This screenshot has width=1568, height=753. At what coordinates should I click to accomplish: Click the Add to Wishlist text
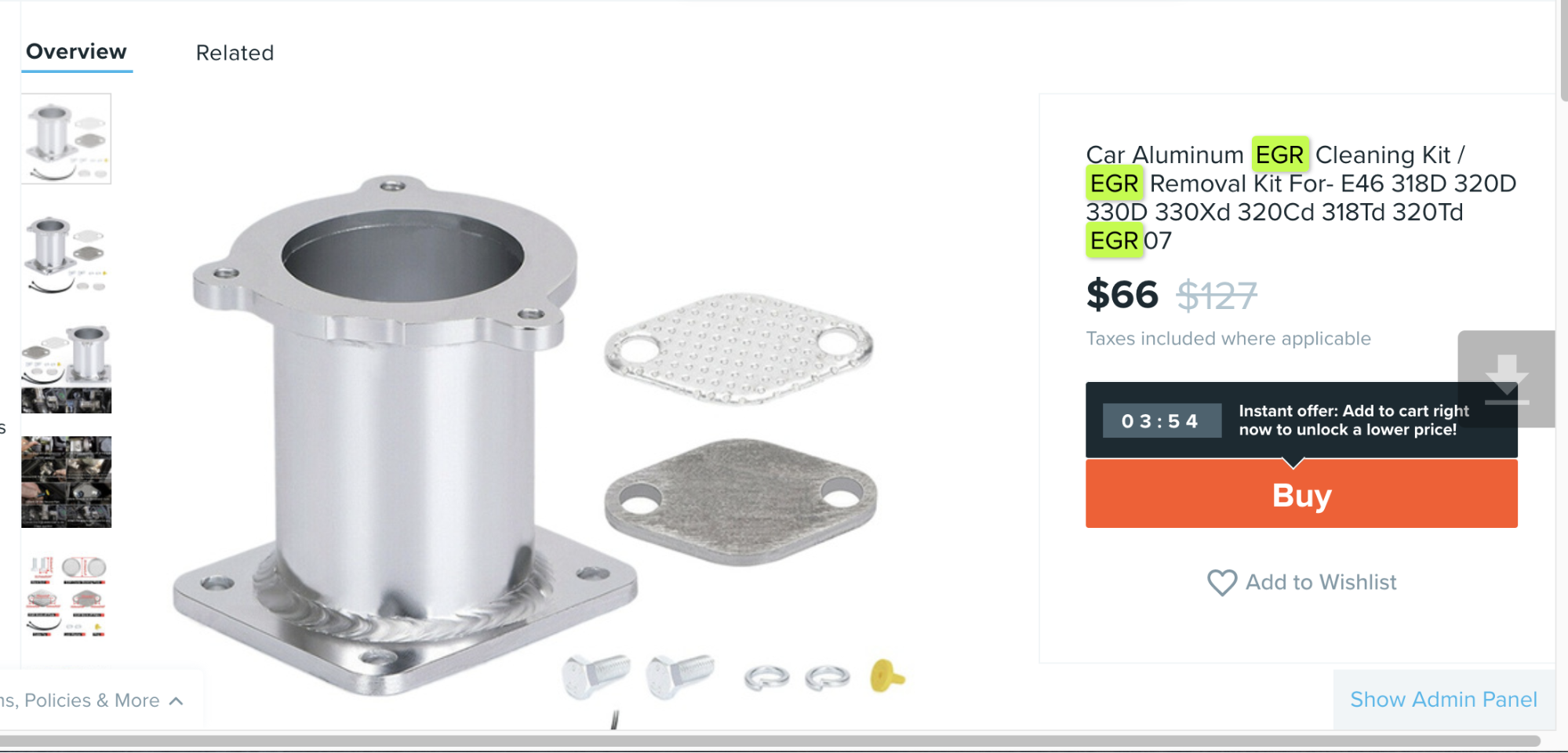1321,582
